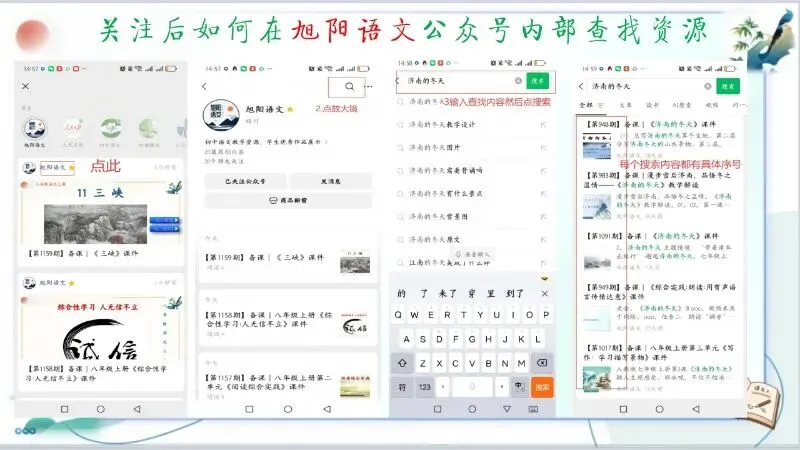Click the 已关注公众号 button

tap(245, 181)
